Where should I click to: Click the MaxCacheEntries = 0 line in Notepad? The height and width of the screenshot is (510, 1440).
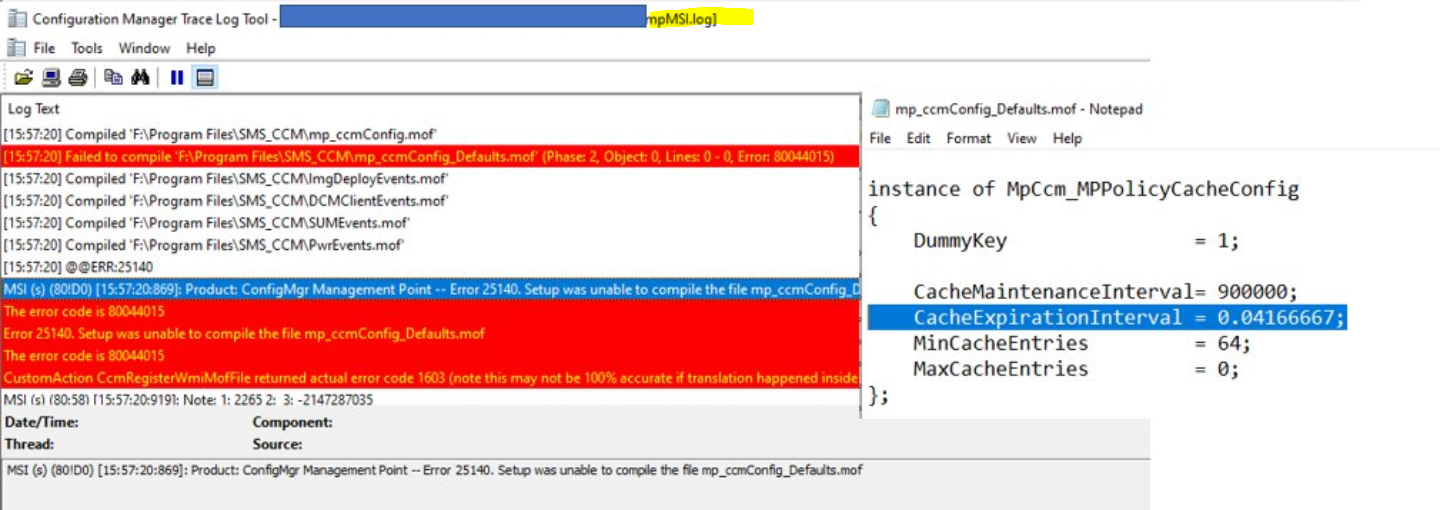1076,369
